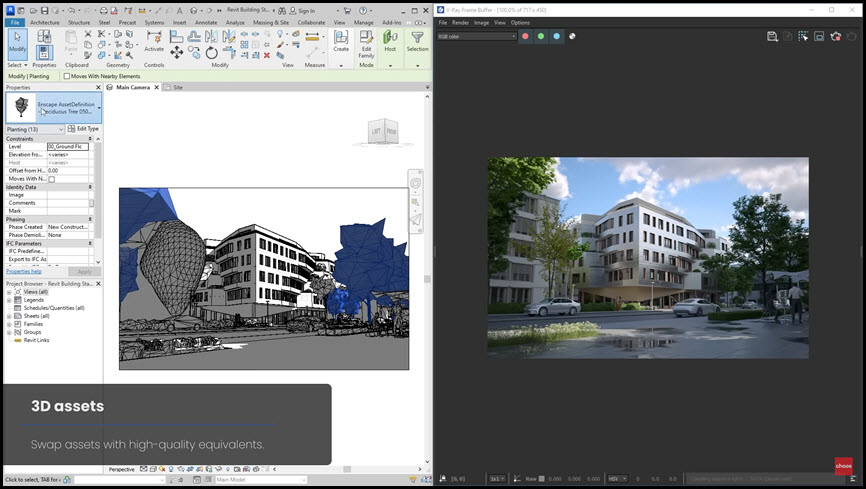Open the Massing & Site ribbon tab
The width and height of the screenshot is (866, 489).
(x=271, y=23)
